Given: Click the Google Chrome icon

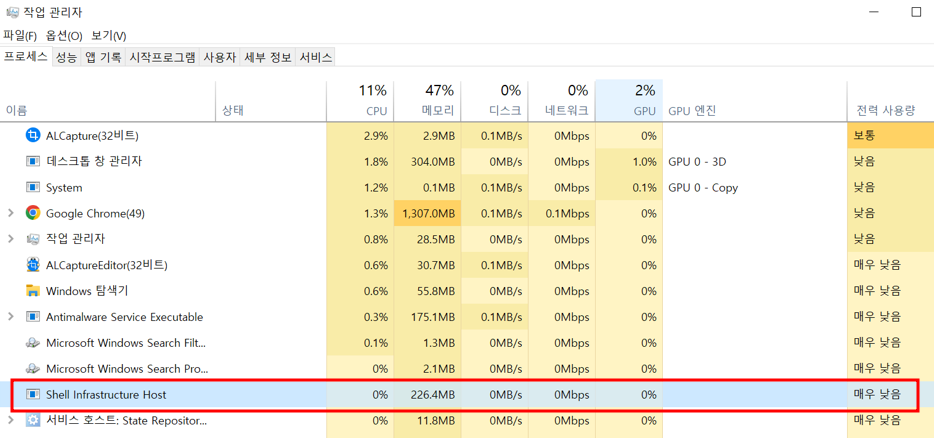Looking at the screenshot, I should [32, 213].
